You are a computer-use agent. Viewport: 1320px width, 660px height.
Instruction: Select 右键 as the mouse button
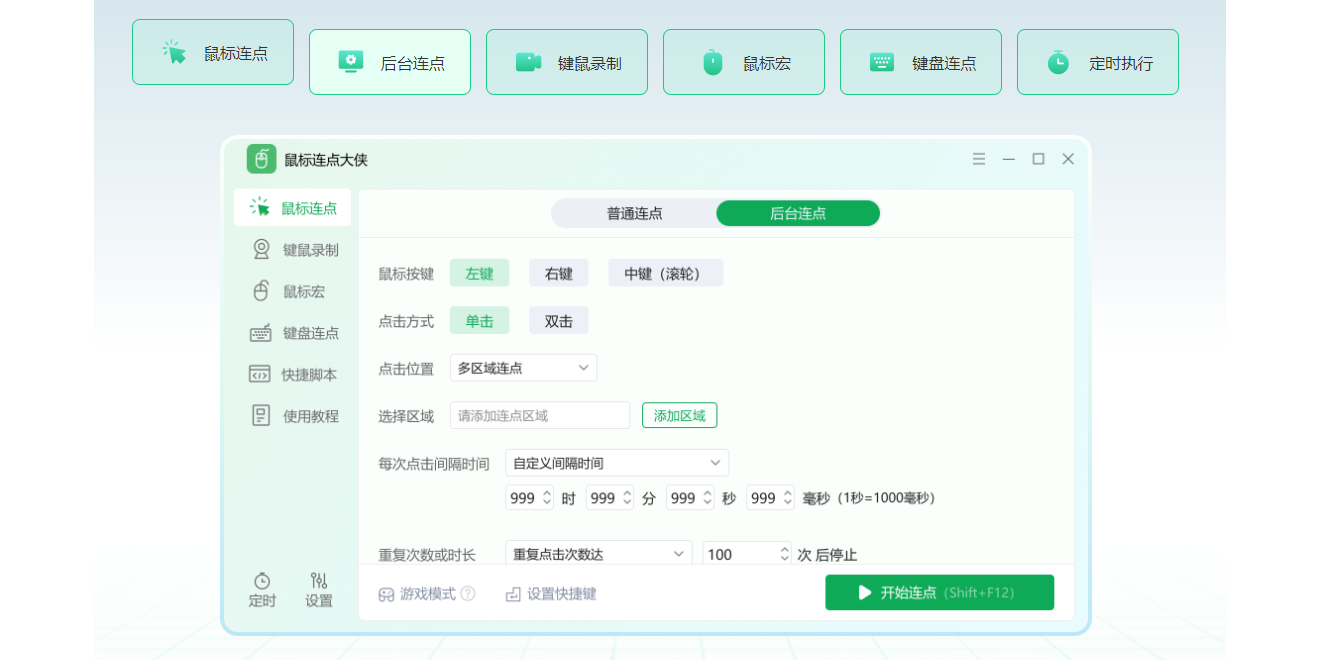[558, 272]
